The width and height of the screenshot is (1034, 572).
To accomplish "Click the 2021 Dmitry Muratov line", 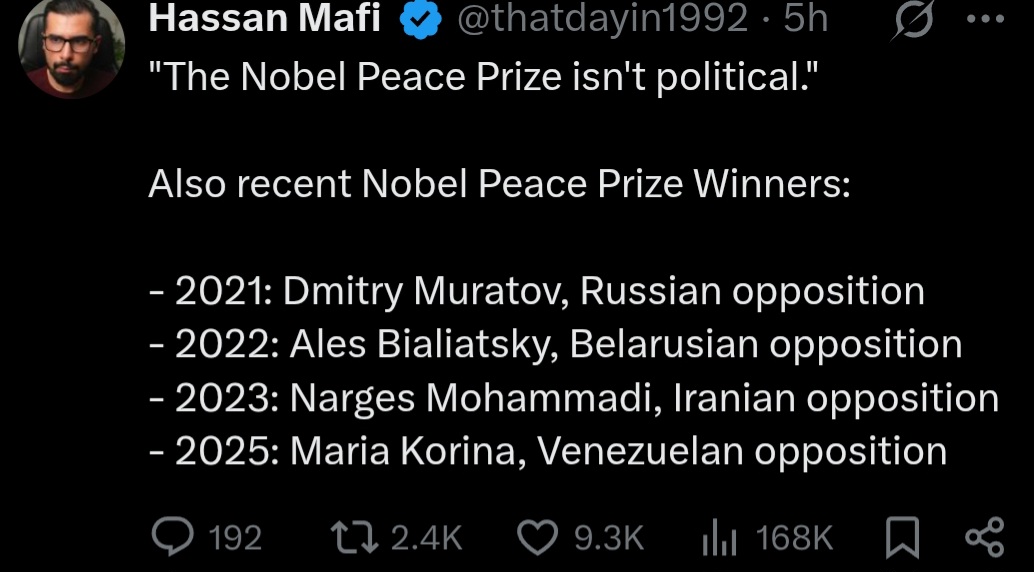I will pyautogui.click(x=537, y=292).
